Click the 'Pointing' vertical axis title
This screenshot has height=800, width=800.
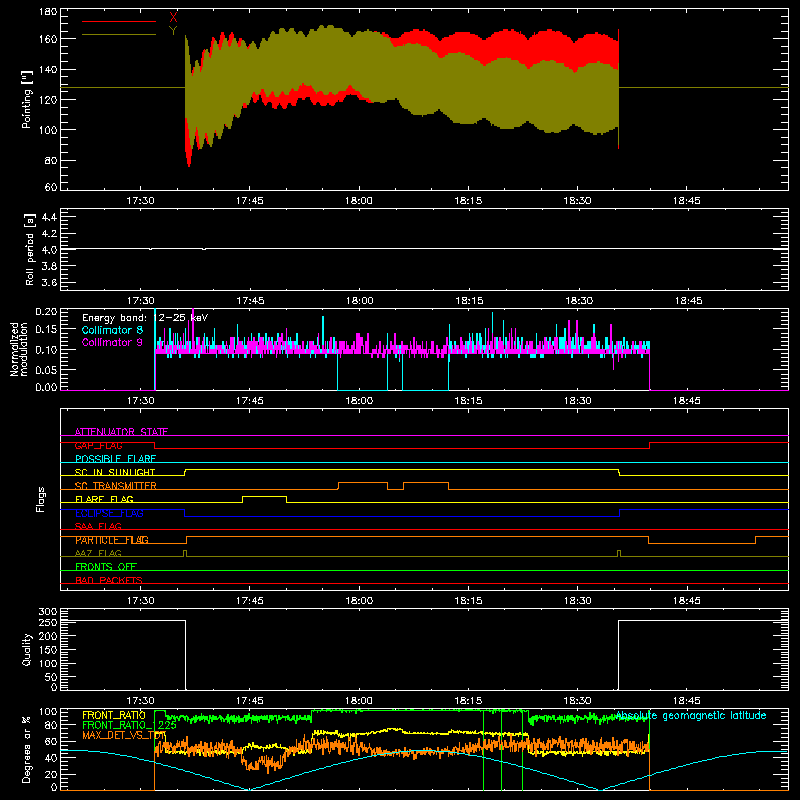point(27,99)
